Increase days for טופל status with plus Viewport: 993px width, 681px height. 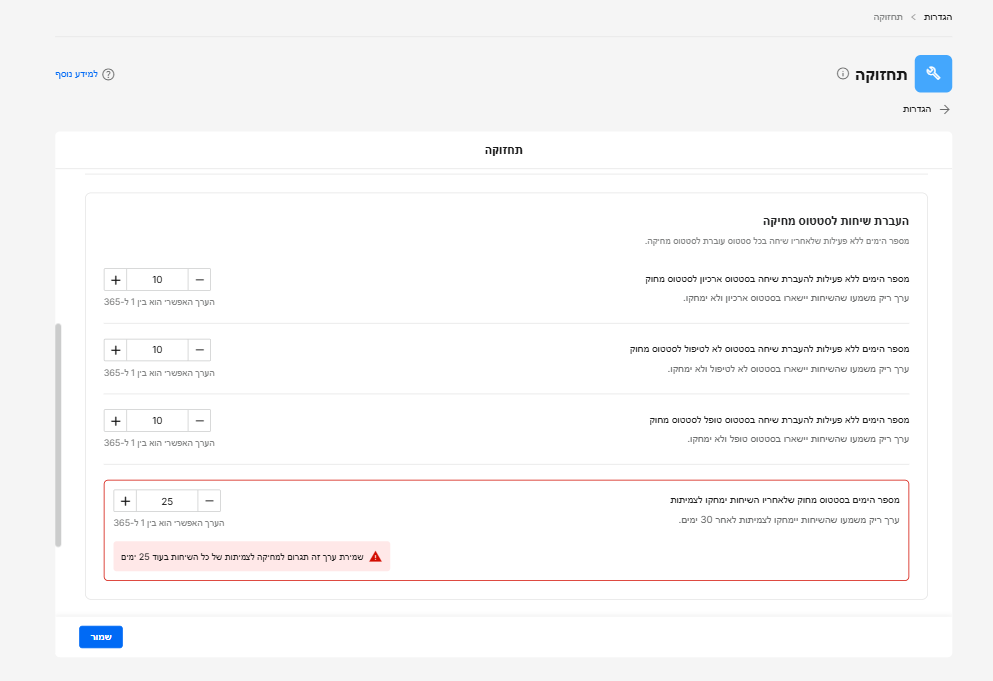tap(115, 421)
